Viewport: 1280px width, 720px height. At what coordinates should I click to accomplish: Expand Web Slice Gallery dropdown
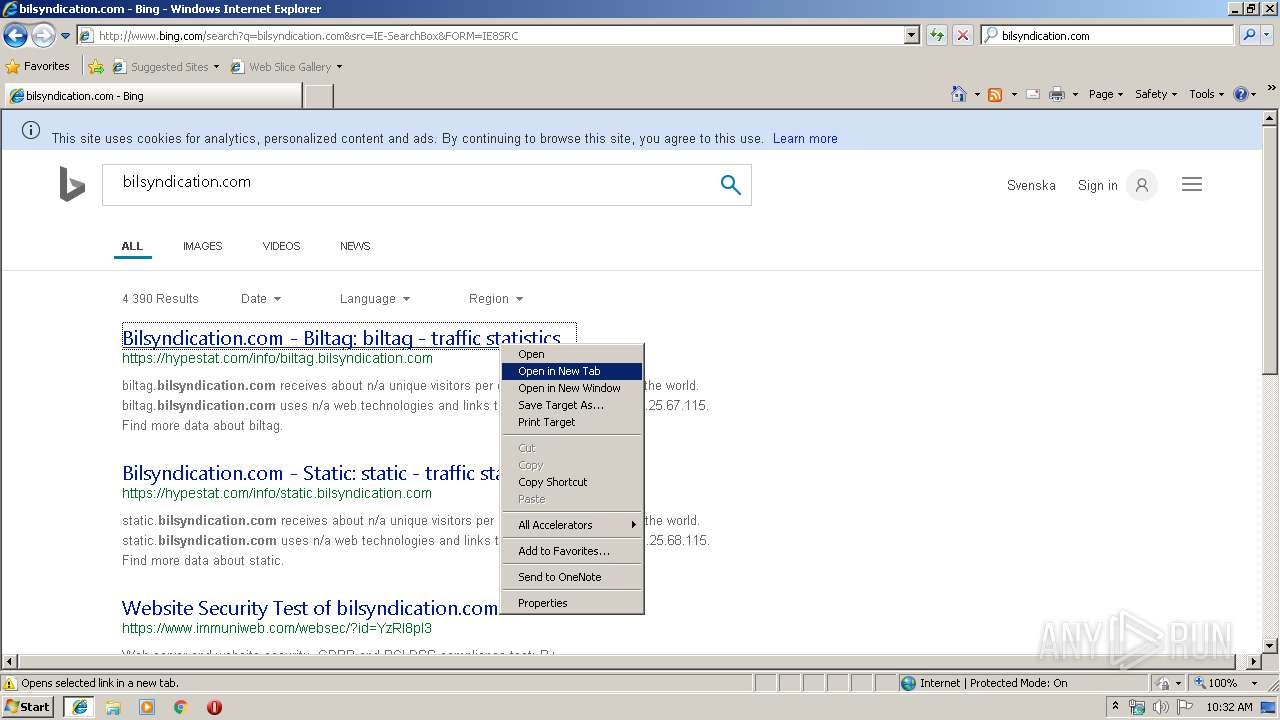click(x=339, y=67)
